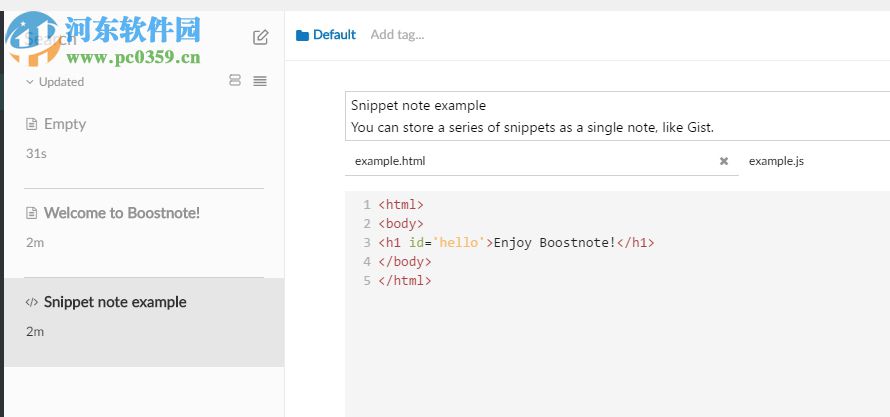Click the code icon of Snippet note
The width and height of the screenshot is (890, 417).
pyautogui.click(x=32, y=302)
